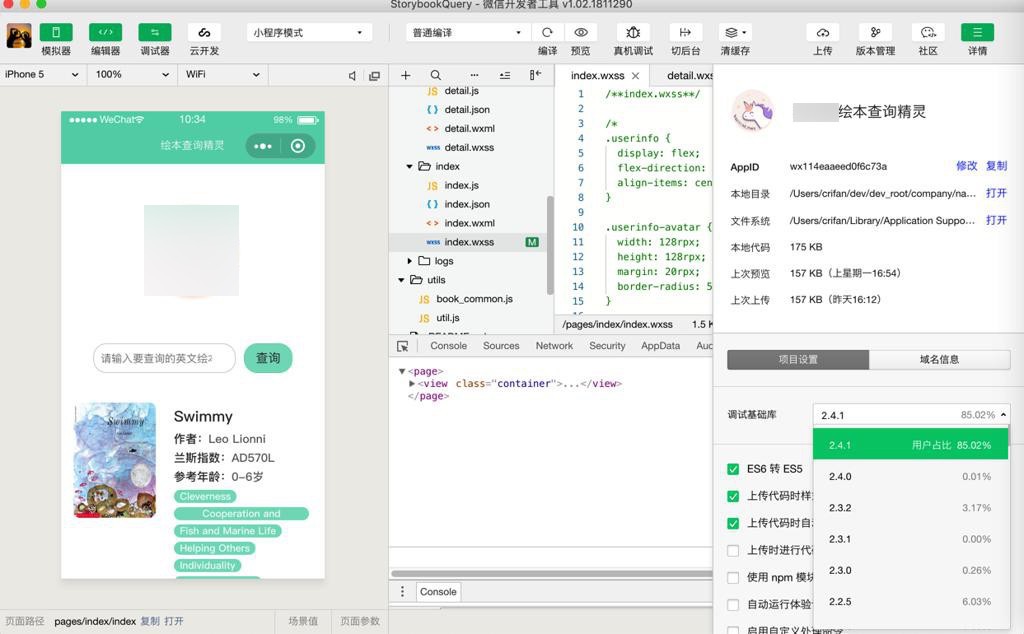Click the file tree sort/list icon
This screenshot has width=1024, height=634.
[505, 75]
